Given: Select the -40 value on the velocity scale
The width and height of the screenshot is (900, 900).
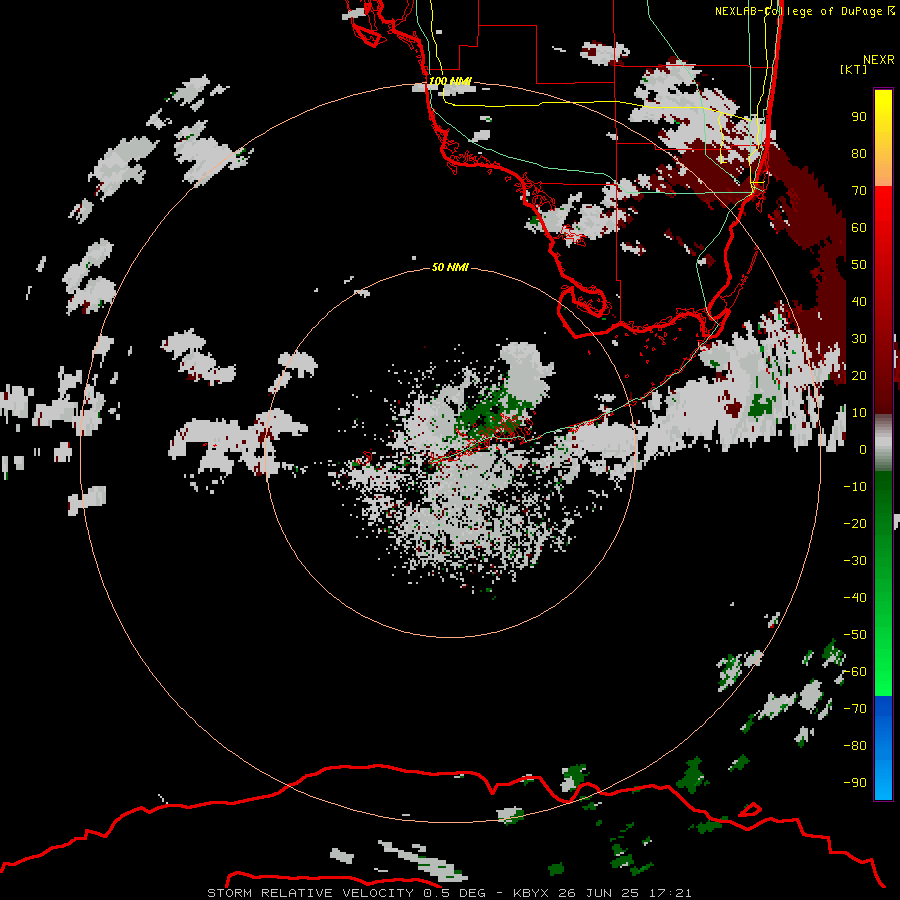Looking at the screenshot, I should [x=855, y=598].
